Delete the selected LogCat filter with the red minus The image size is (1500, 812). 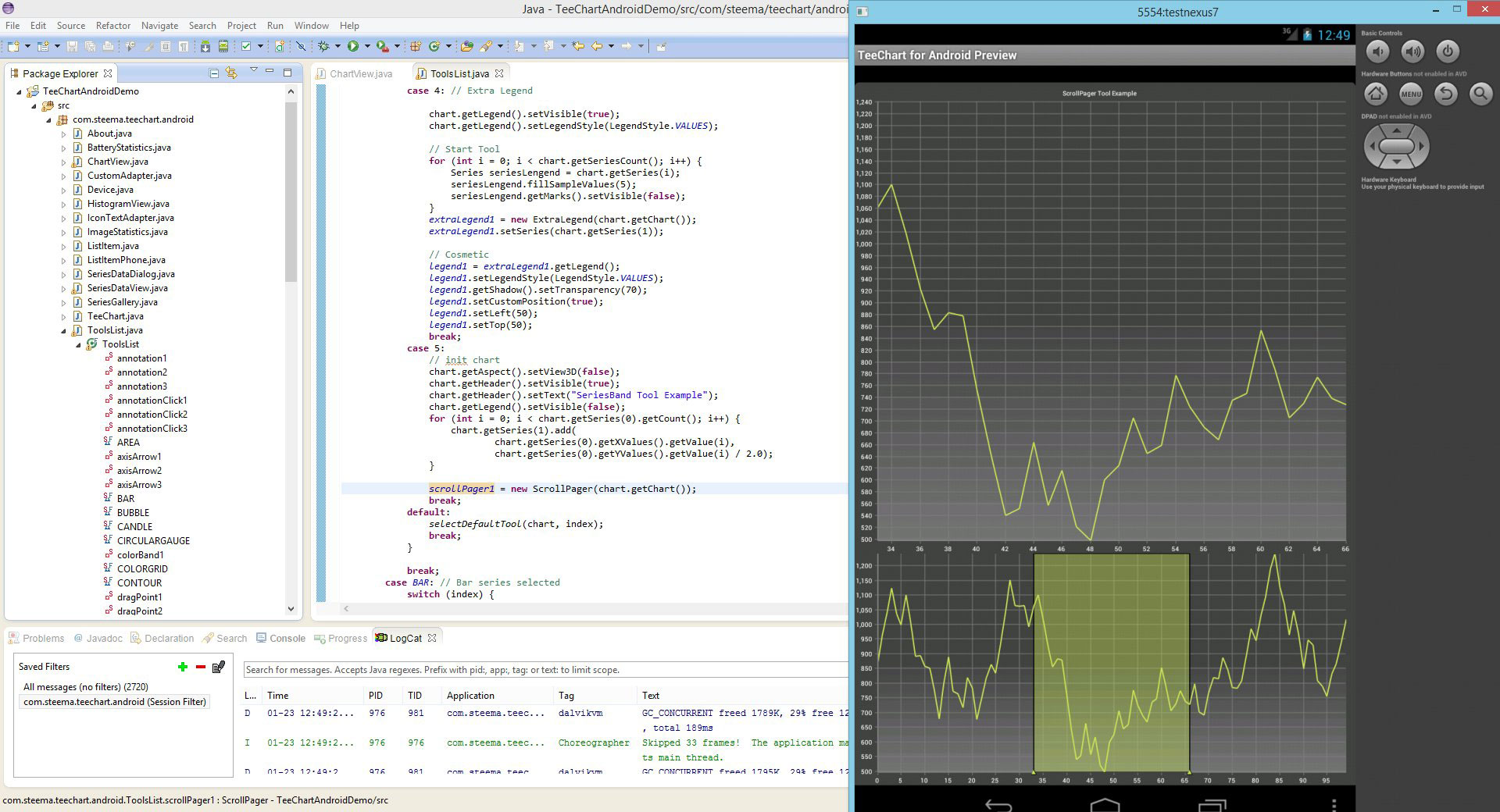click(201, 667)
